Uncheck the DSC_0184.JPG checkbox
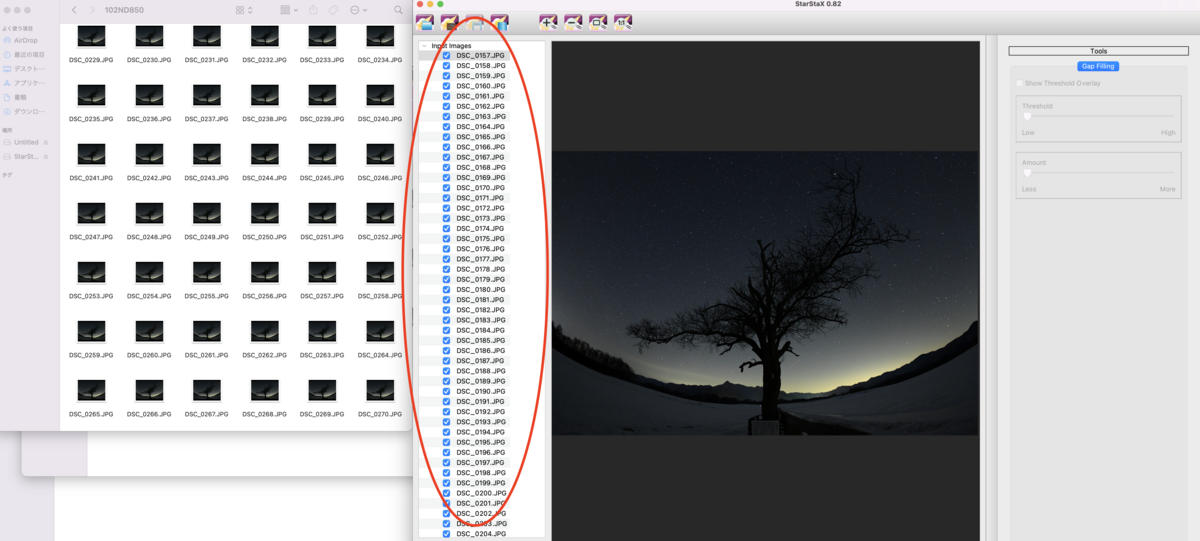Screen dimensions: 1200x541 click(x=446, y=330)
